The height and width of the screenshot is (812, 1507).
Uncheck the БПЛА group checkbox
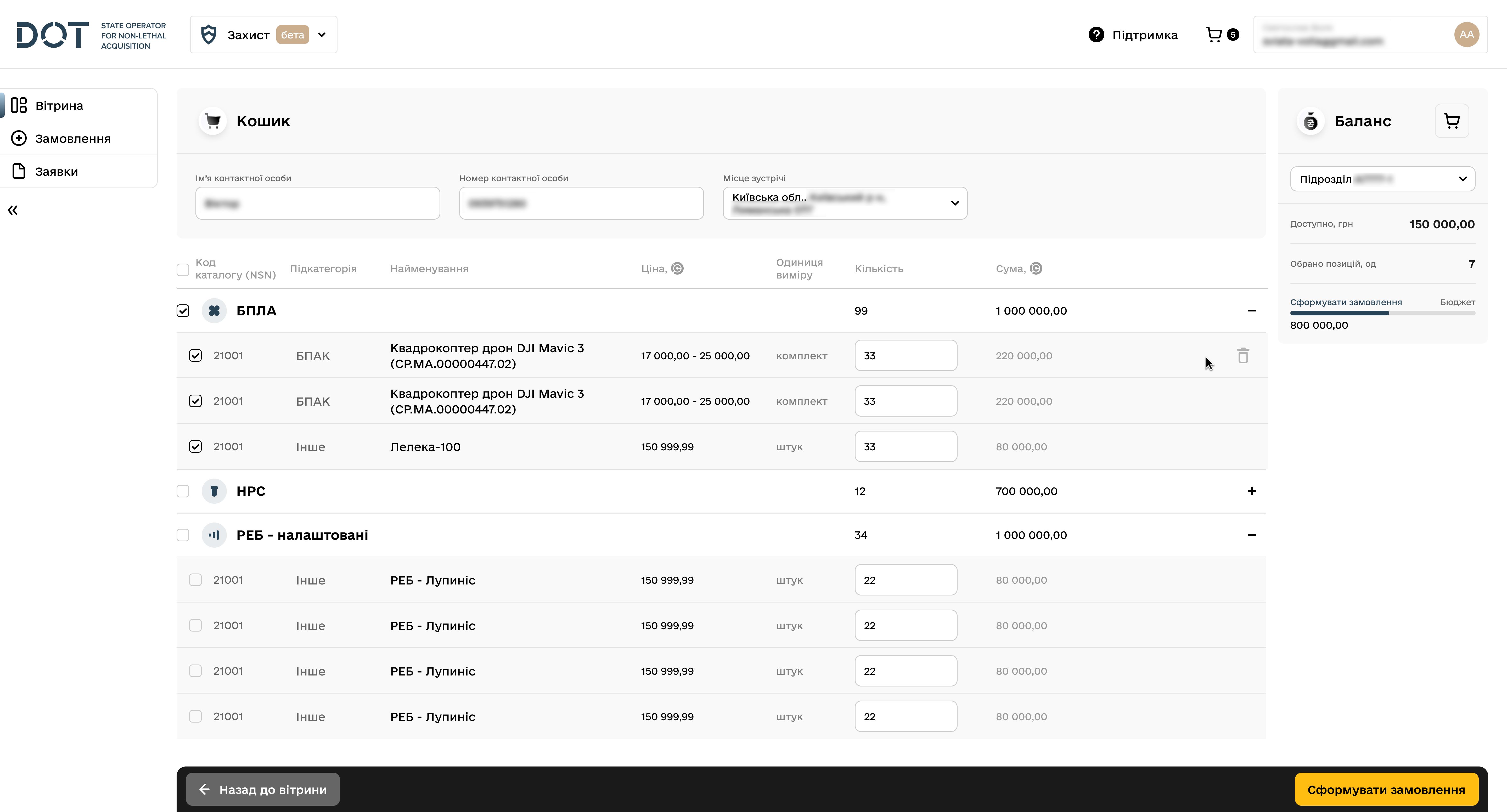[x=183, y=310]
